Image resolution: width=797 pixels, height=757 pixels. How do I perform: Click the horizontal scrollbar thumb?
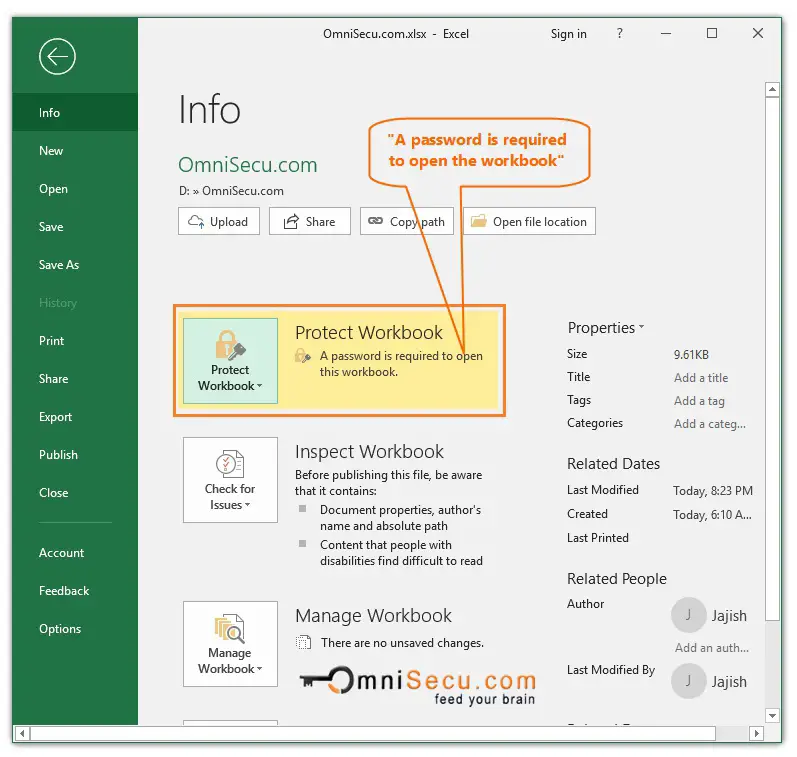coord(373,733)
